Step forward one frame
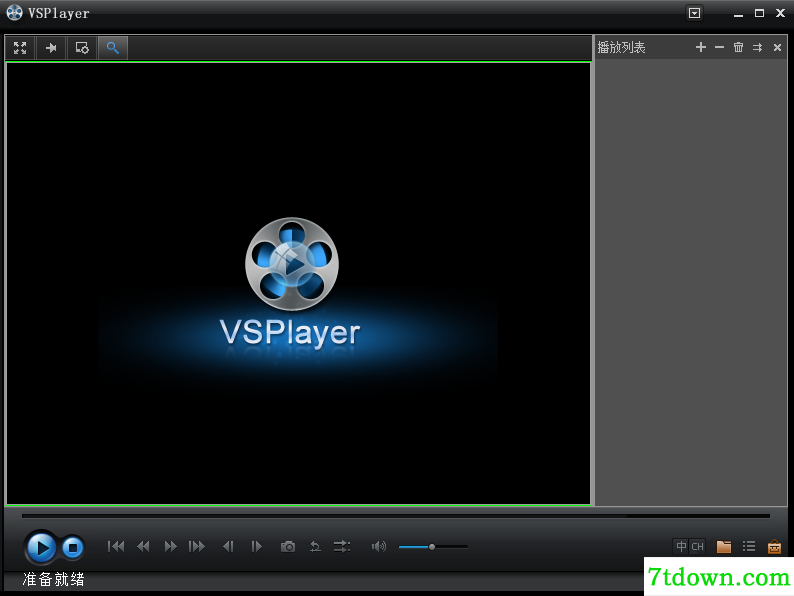This screenshot has width=794, height=596. [257, 546]
